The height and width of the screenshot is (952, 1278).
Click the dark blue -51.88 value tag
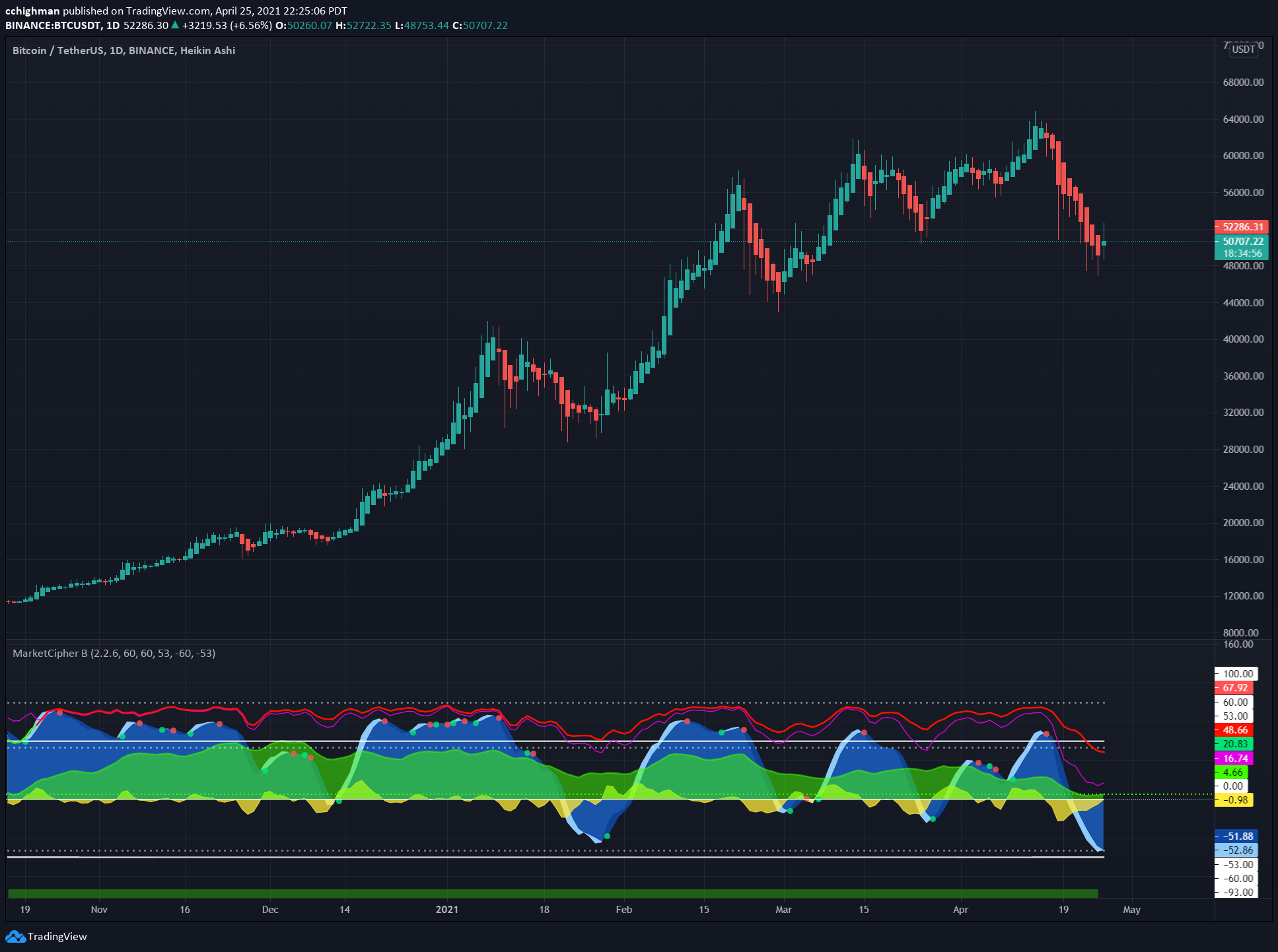click(x=1236, y=836)
